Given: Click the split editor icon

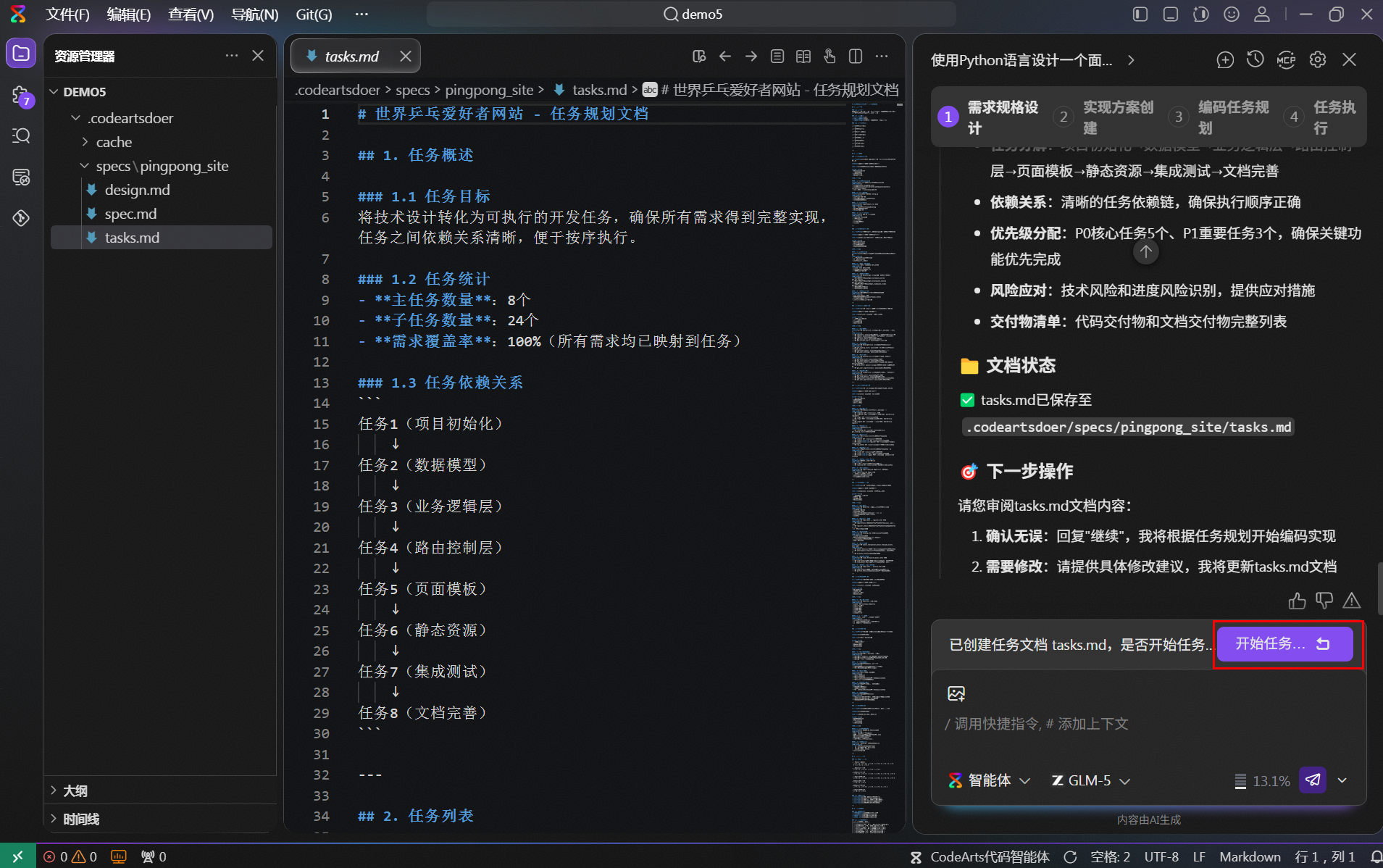Looking at the screenshot, I should [856, 57].
